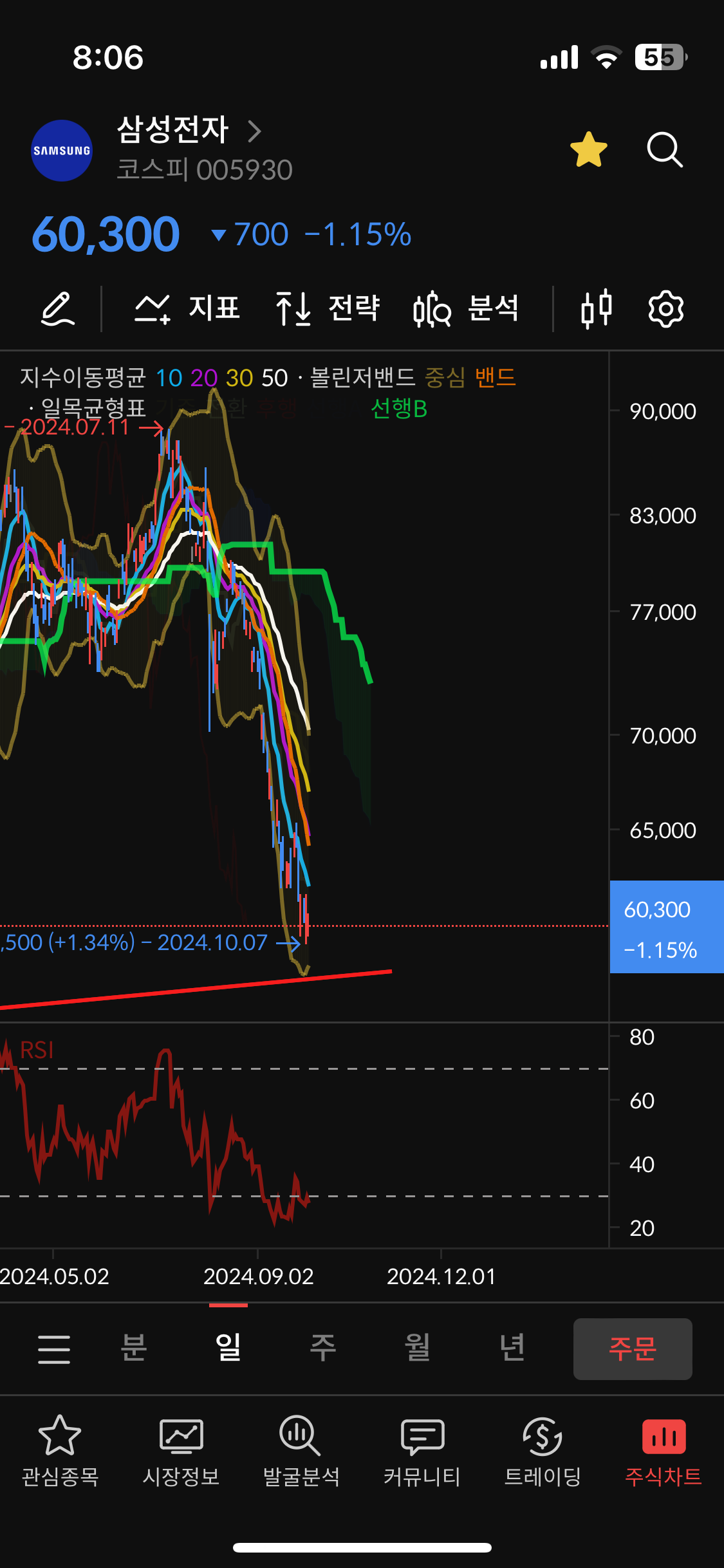This screenshot has width=724, height=1568.
Task: Go to 시장정보 market info tab
Action: tap(181, 1451)
